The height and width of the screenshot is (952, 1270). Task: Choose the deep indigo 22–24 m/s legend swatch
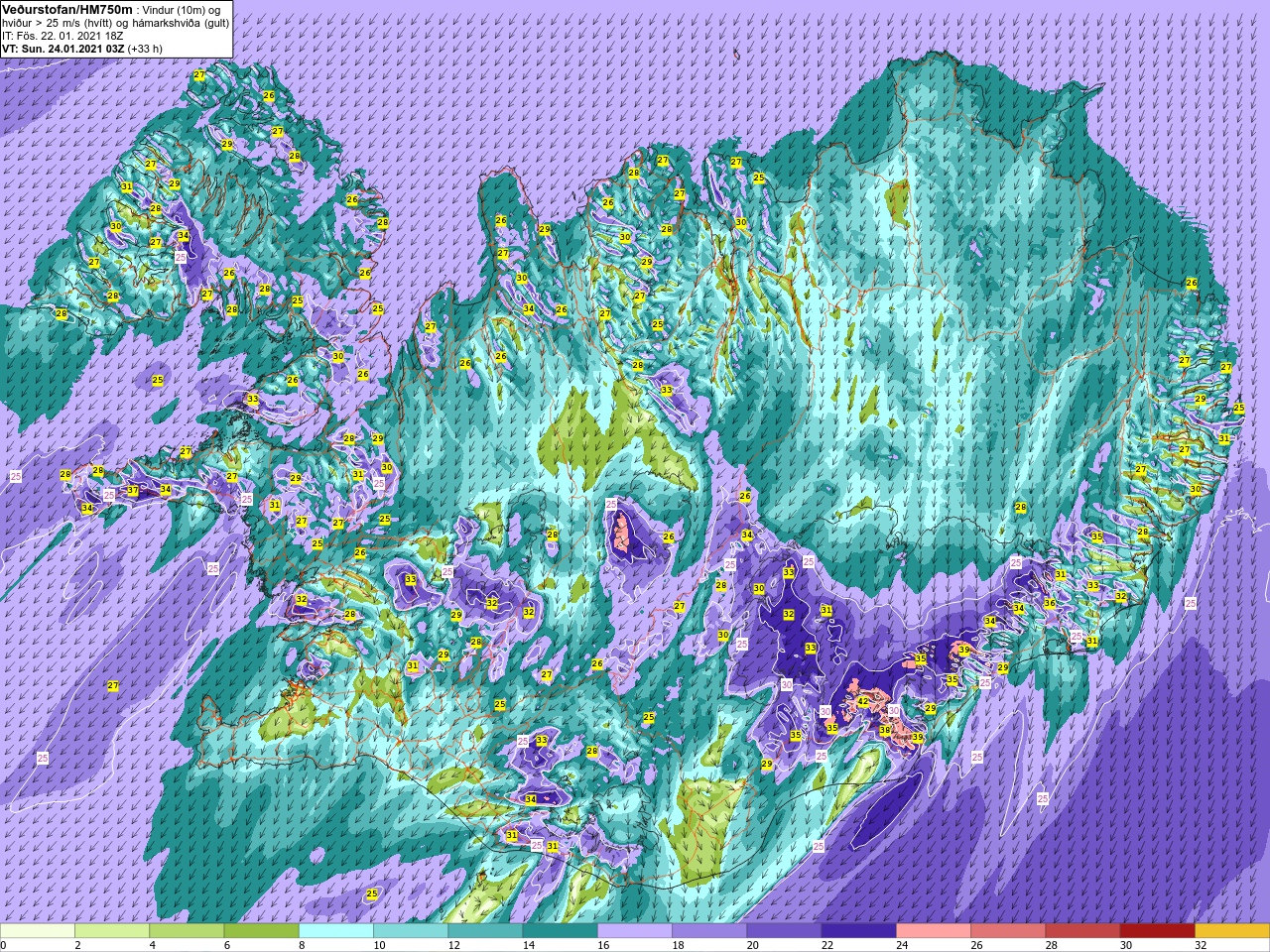pyautogui.click(x=859, y=931)
